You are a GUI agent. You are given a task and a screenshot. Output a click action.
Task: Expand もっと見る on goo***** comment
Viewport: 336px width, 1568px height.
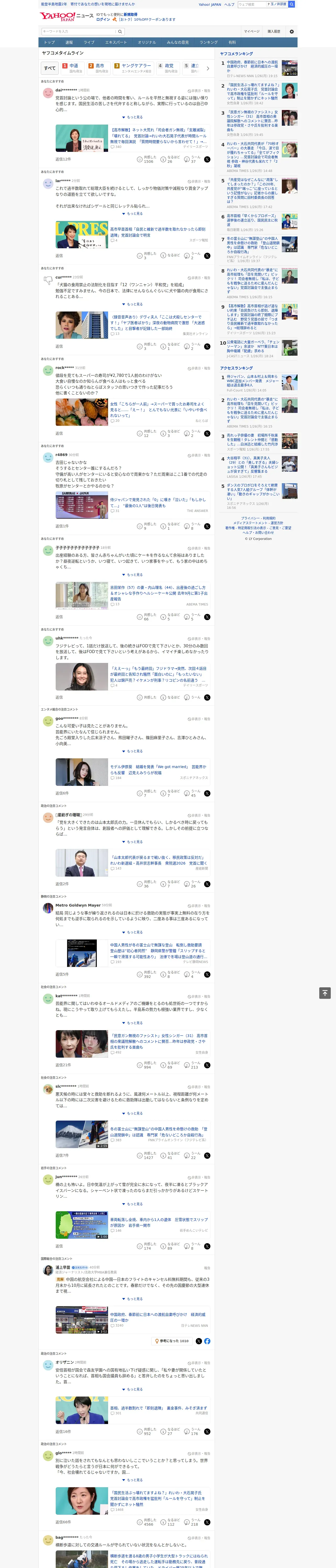point(132,751)
